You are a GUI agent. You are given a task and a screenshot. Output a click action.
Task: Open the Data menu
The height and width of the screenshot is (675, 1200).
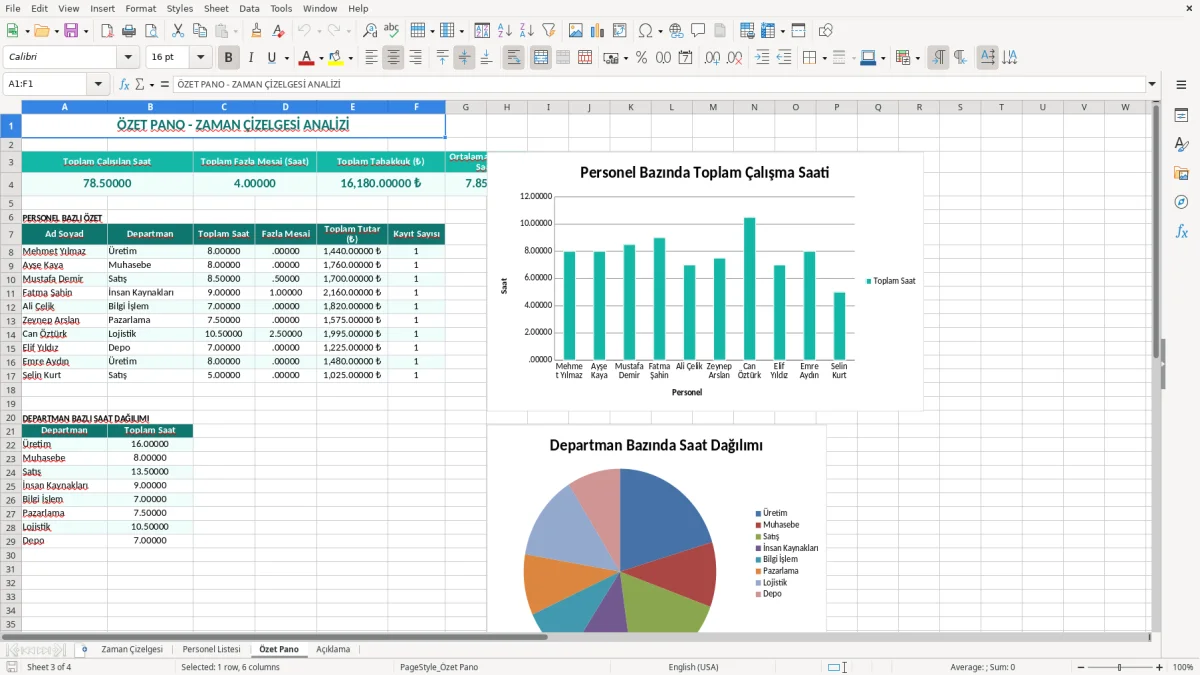click(x=249, y=8)
